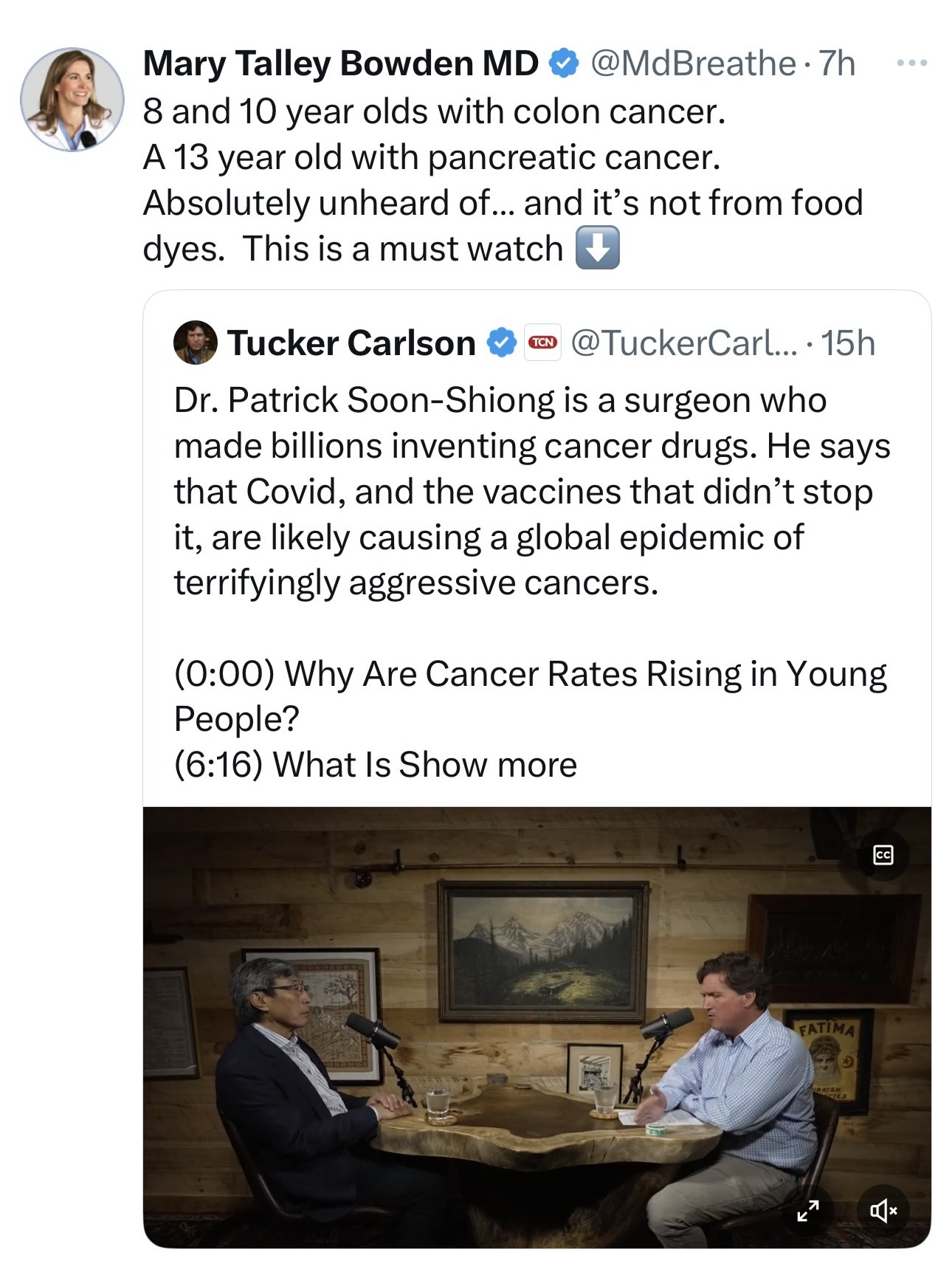Click the TCN affiliation badge
Screen dimensions: 952x1278
[x=542, y=343]
